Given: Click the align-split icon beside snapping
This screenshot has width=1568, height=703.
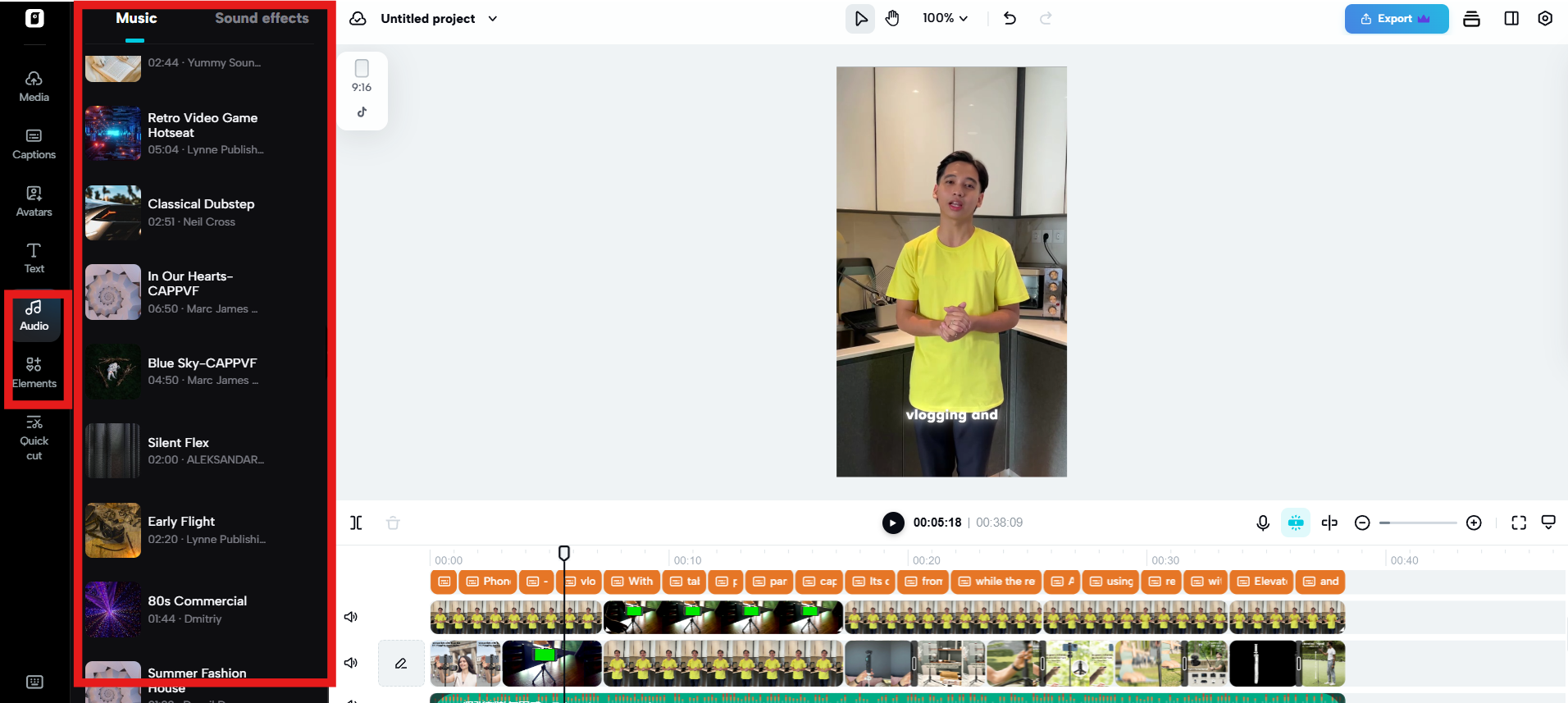Looking at the screenshot, I should (1329, 523).
